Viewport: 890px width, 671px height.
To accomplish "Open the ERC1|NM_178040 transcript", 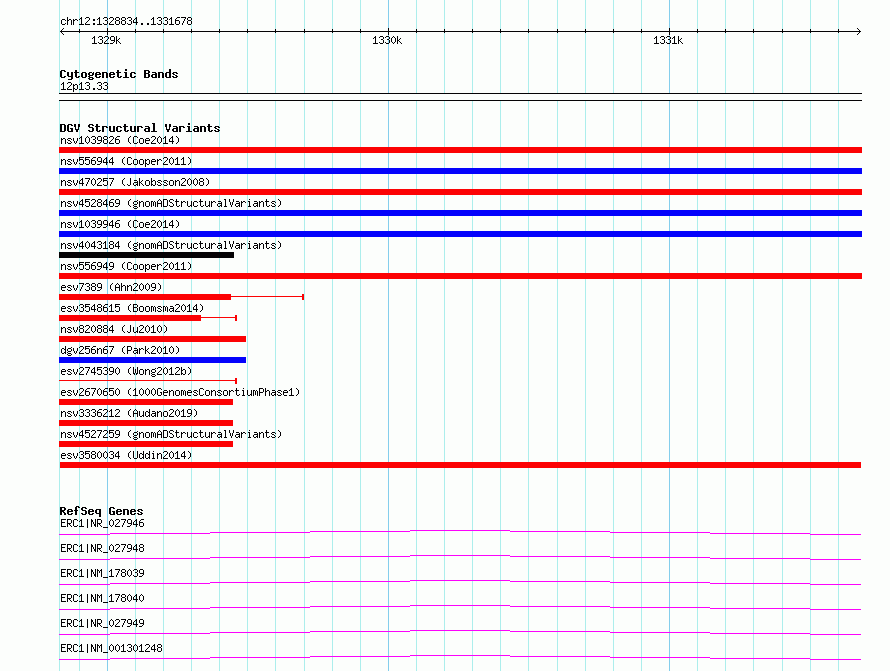I will coord(102,598).
